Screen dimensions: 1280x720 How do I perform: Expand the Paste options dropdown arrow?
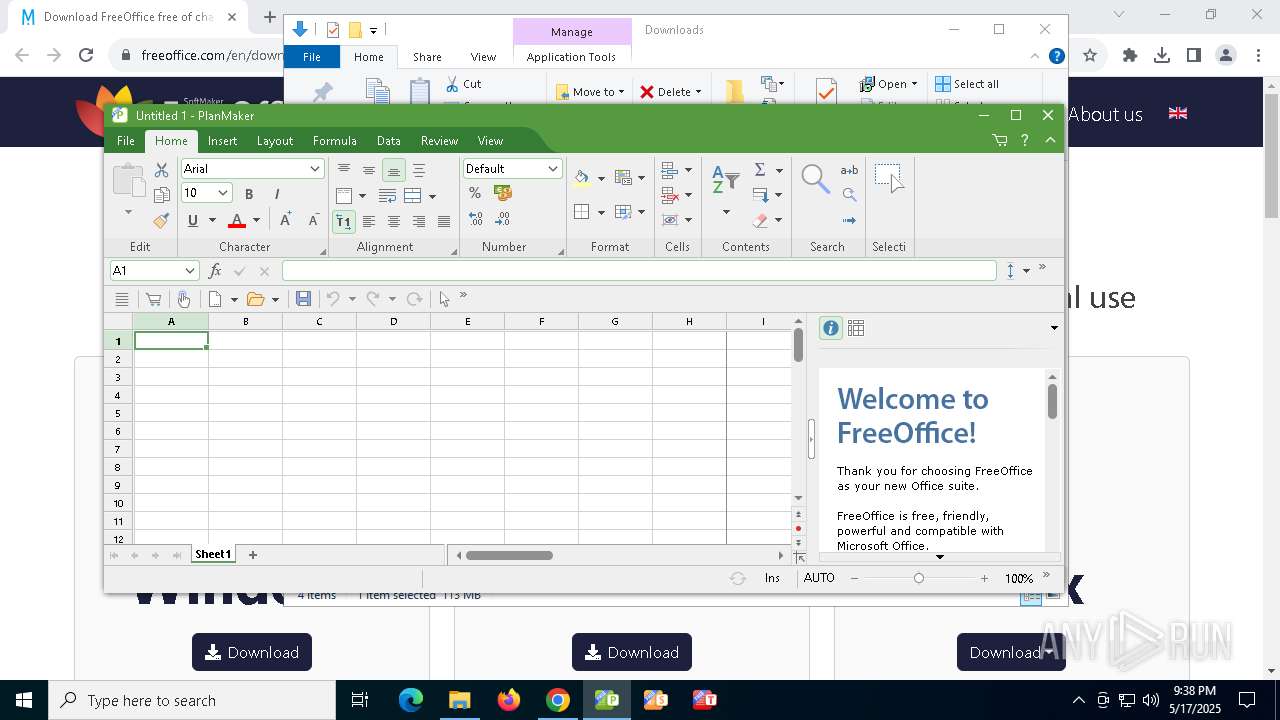(x=128, y=212)
